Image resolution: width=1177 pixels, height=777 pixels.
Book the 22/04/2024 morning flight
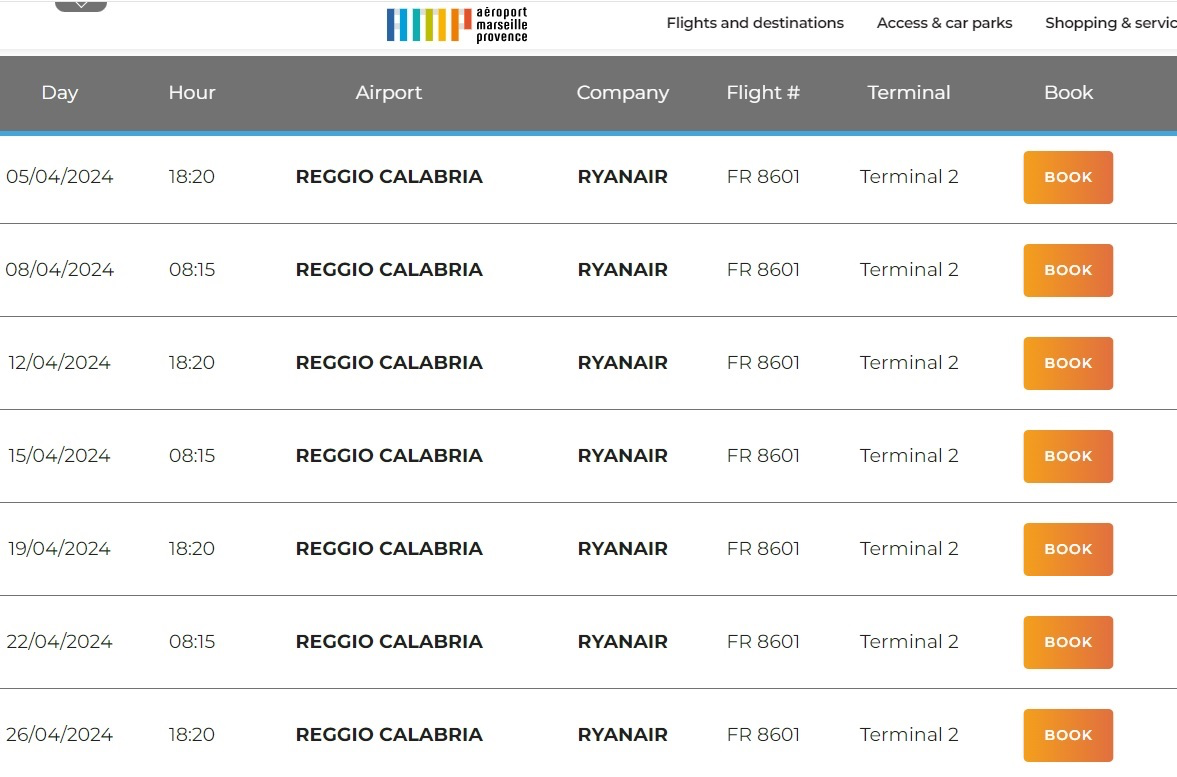[x=1067, y=642]
